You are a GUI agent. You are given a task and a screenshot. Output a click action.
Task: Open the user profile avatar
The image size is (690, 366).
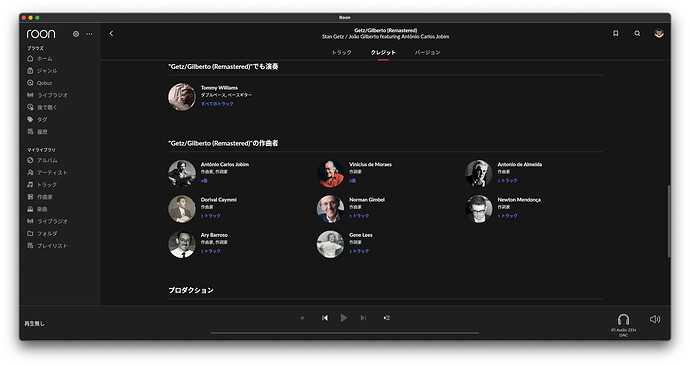[x=659, y=33]
